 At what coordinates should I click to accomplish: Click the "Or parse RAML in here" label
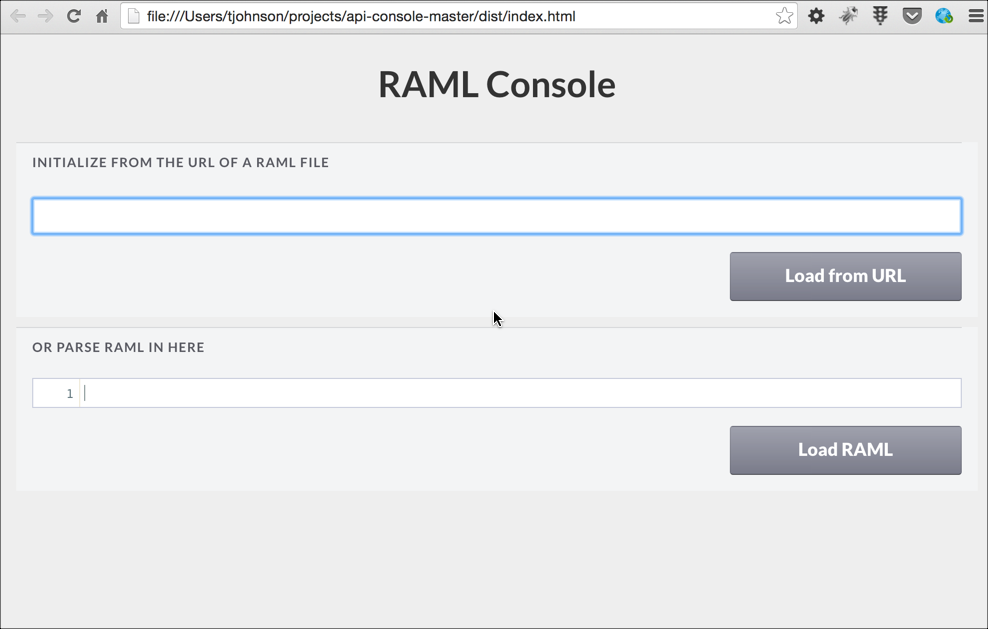pyautogui.click(x=118, y=347)
